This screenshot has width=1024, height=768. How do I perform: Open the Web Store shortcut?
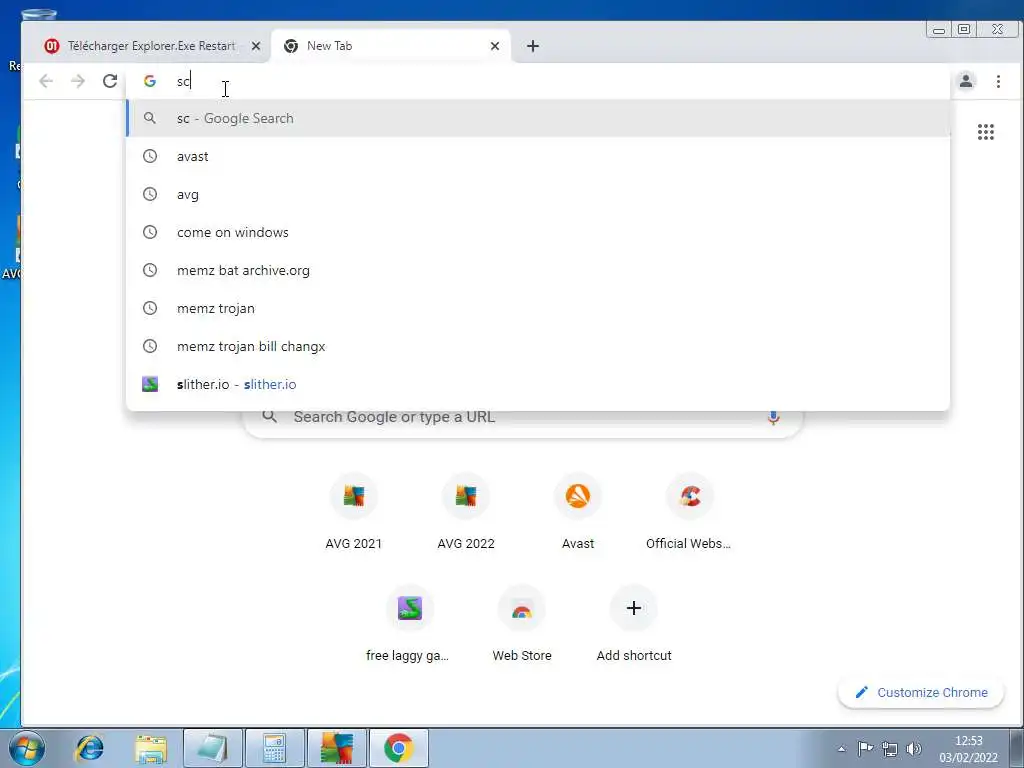pos(522,625)
